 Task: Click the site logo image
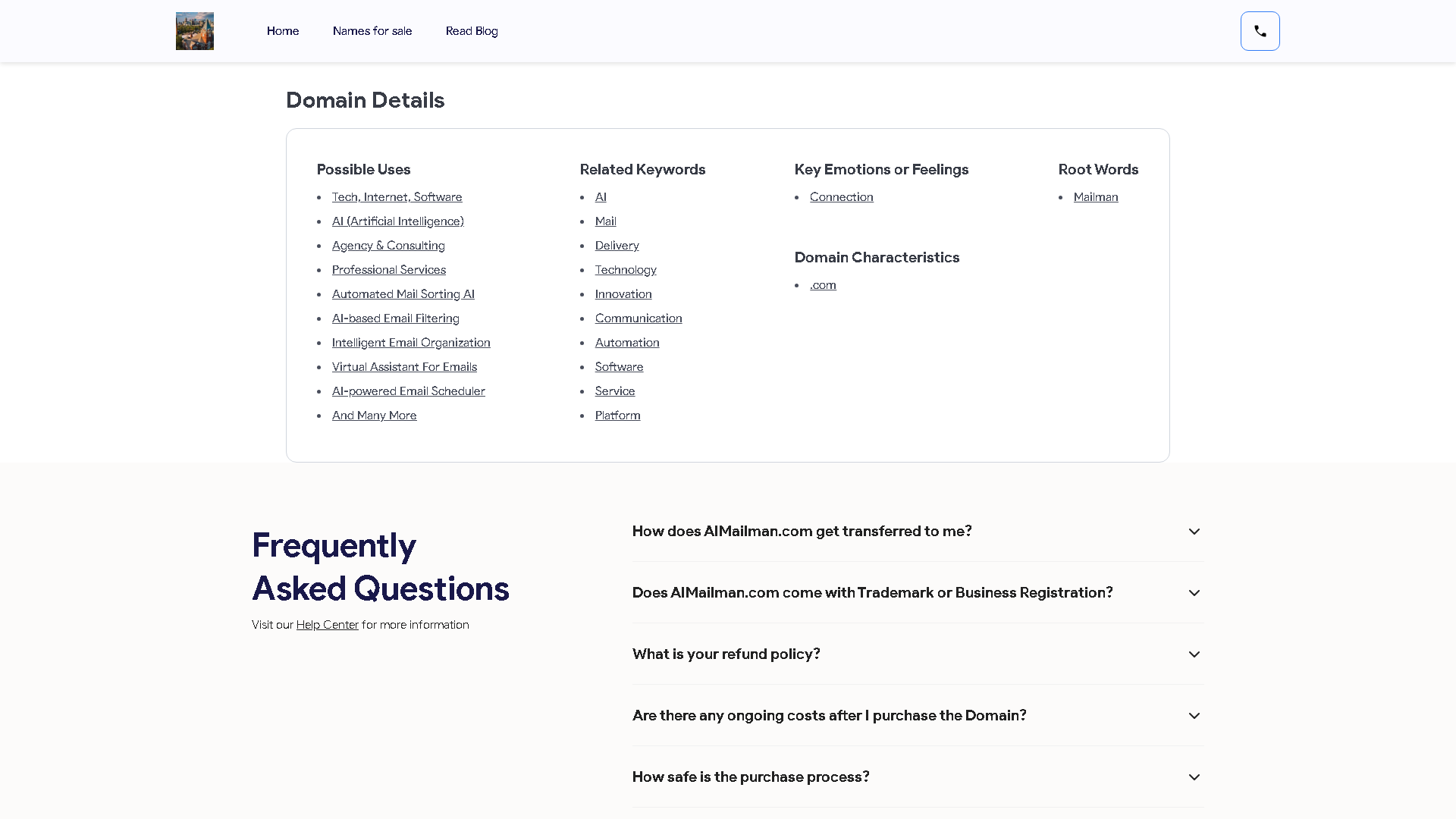[x=194, y=31]
